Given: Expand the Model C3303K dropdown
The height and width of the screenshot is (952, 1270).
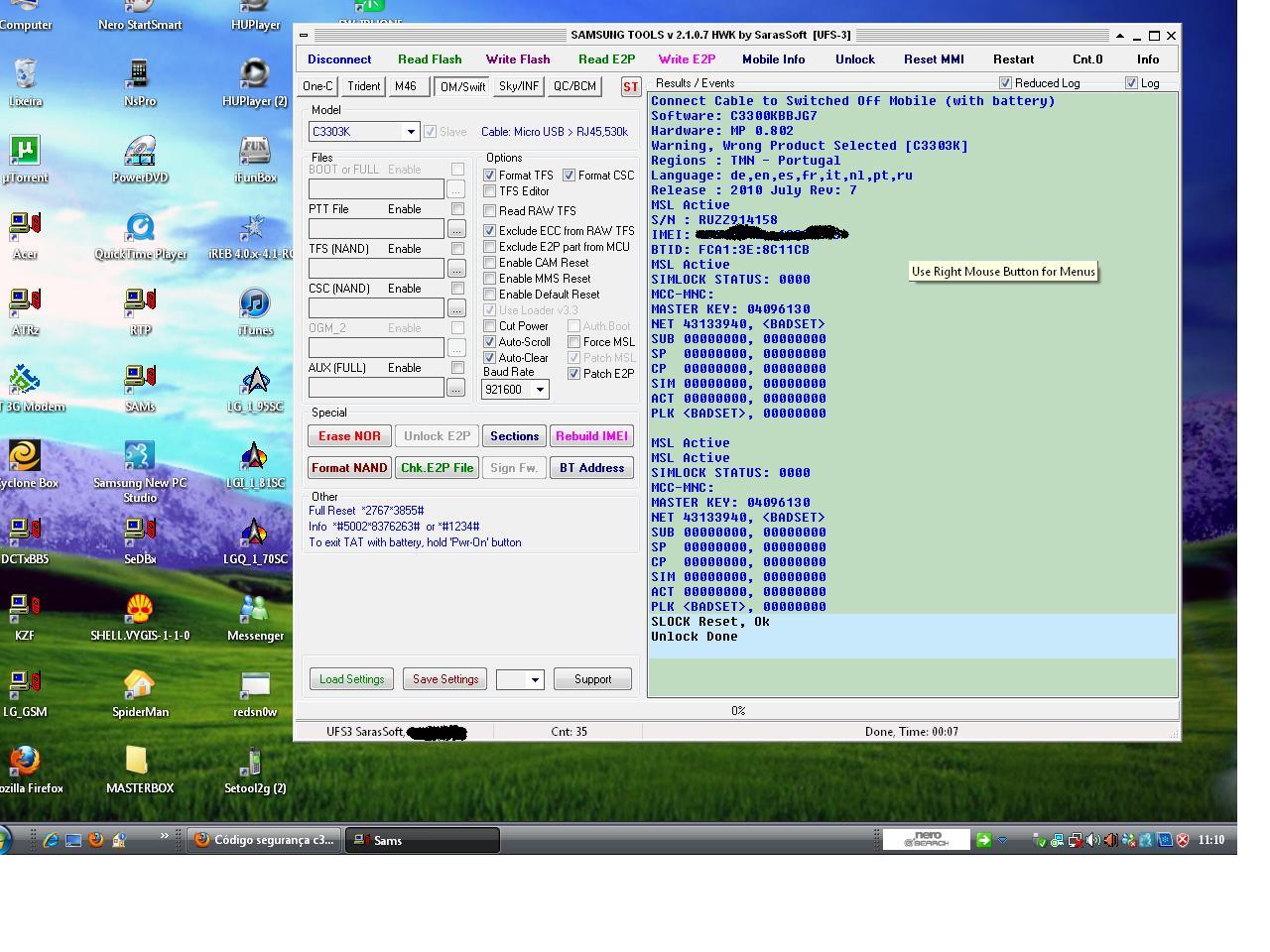Looking at the screenshot, I should pyautogui.click(x=411, y=132).
